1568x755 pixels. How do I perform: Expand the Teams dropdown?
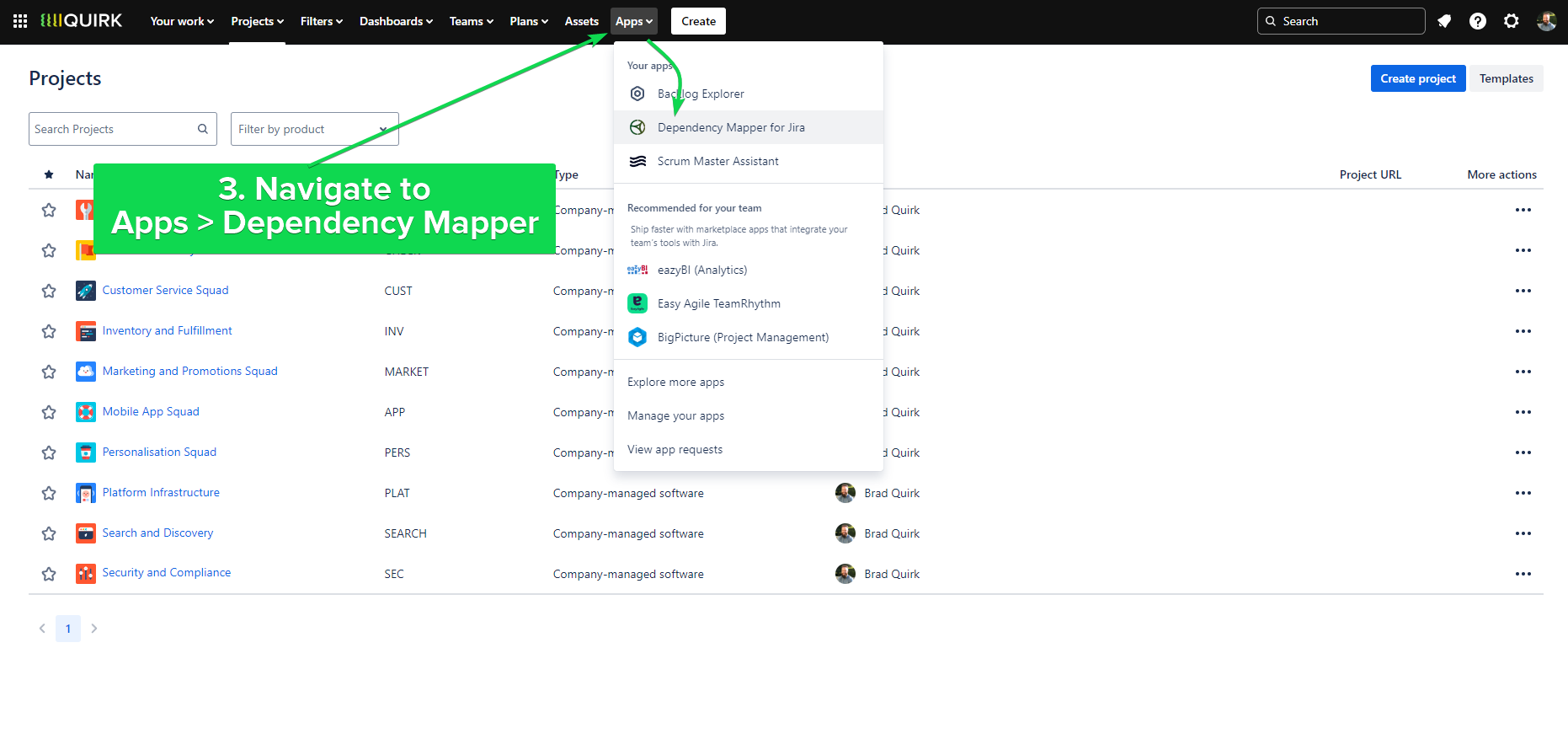472,21
